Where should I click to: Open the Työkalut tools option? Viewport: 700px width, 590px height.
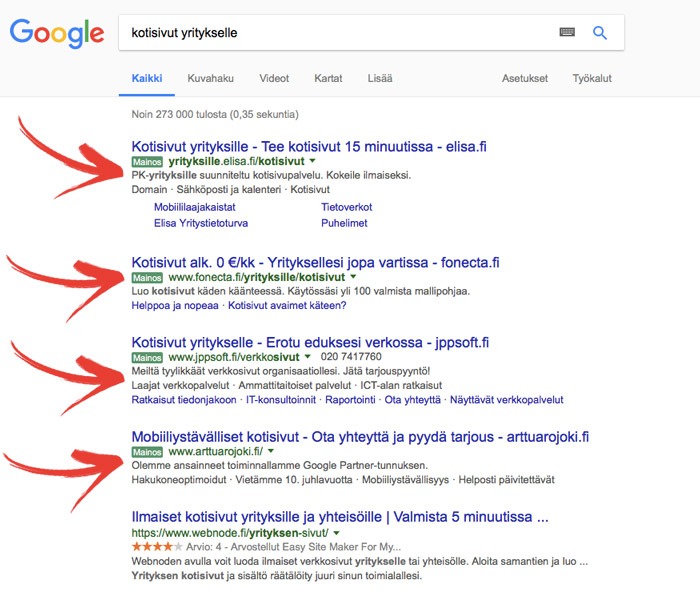[592, 78]
